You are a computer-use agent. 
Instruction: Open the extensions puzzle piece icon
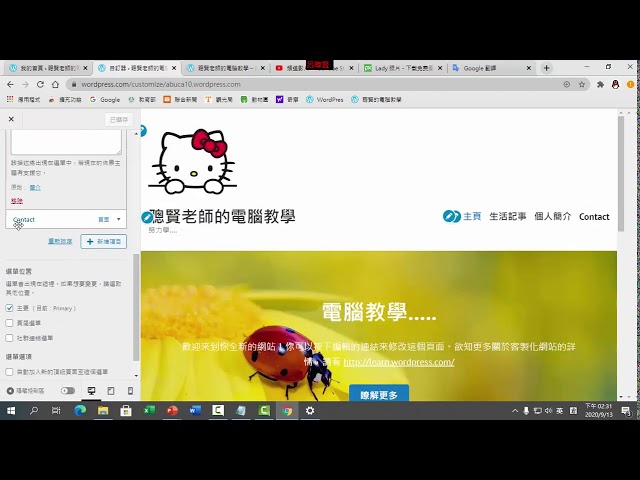point(600,84)
